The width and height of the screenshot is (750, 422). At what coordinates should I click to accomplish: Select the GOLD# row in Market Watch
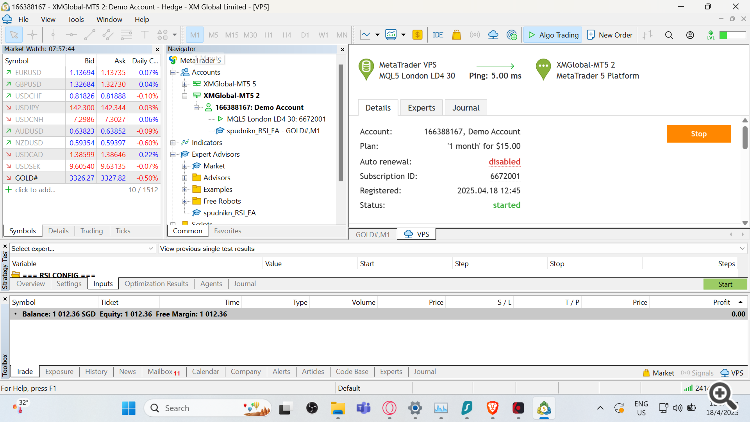[x=82, y=178]
